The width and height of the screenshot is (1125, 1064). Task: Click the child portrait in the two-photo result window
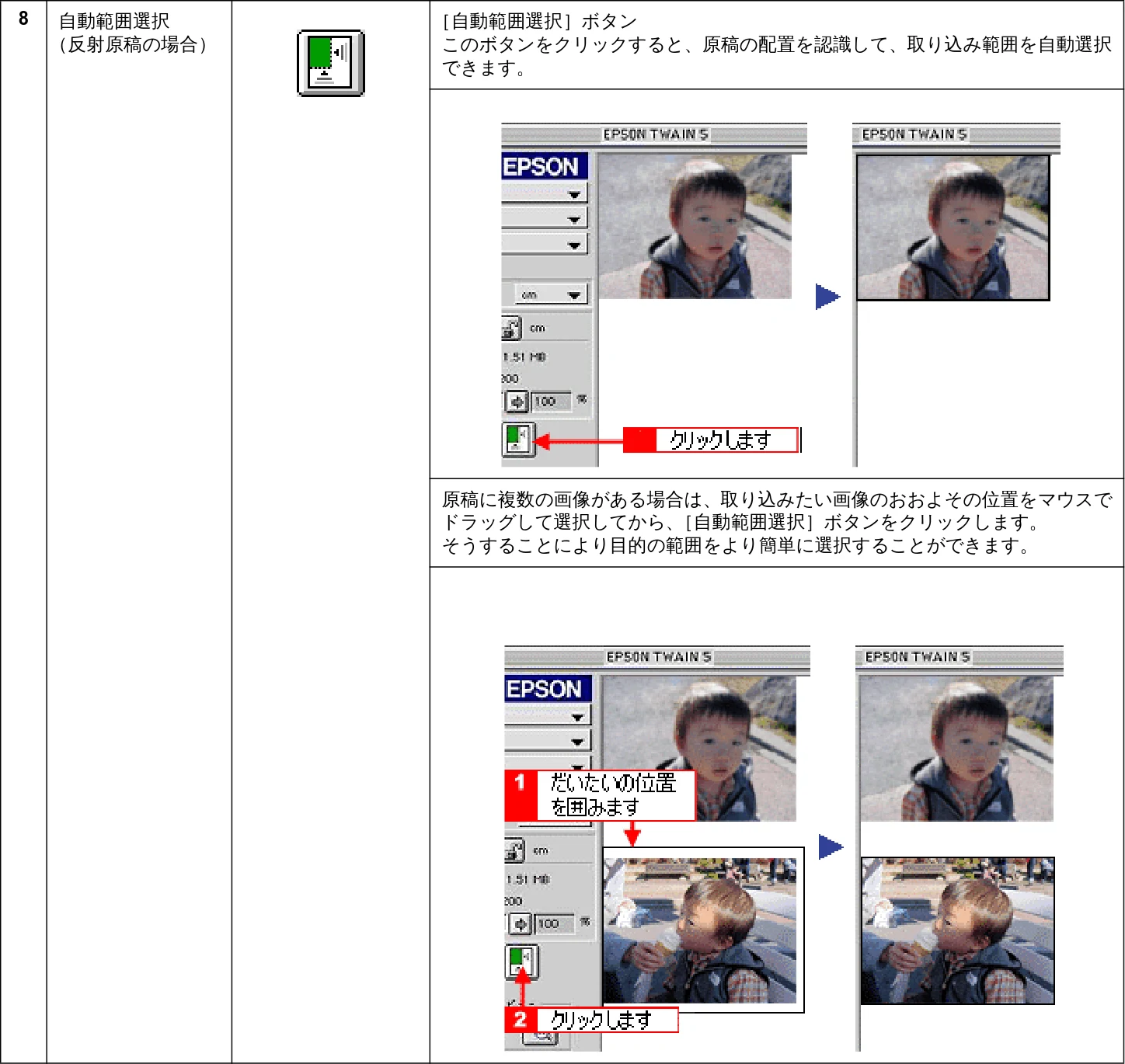tap(957, 749)
